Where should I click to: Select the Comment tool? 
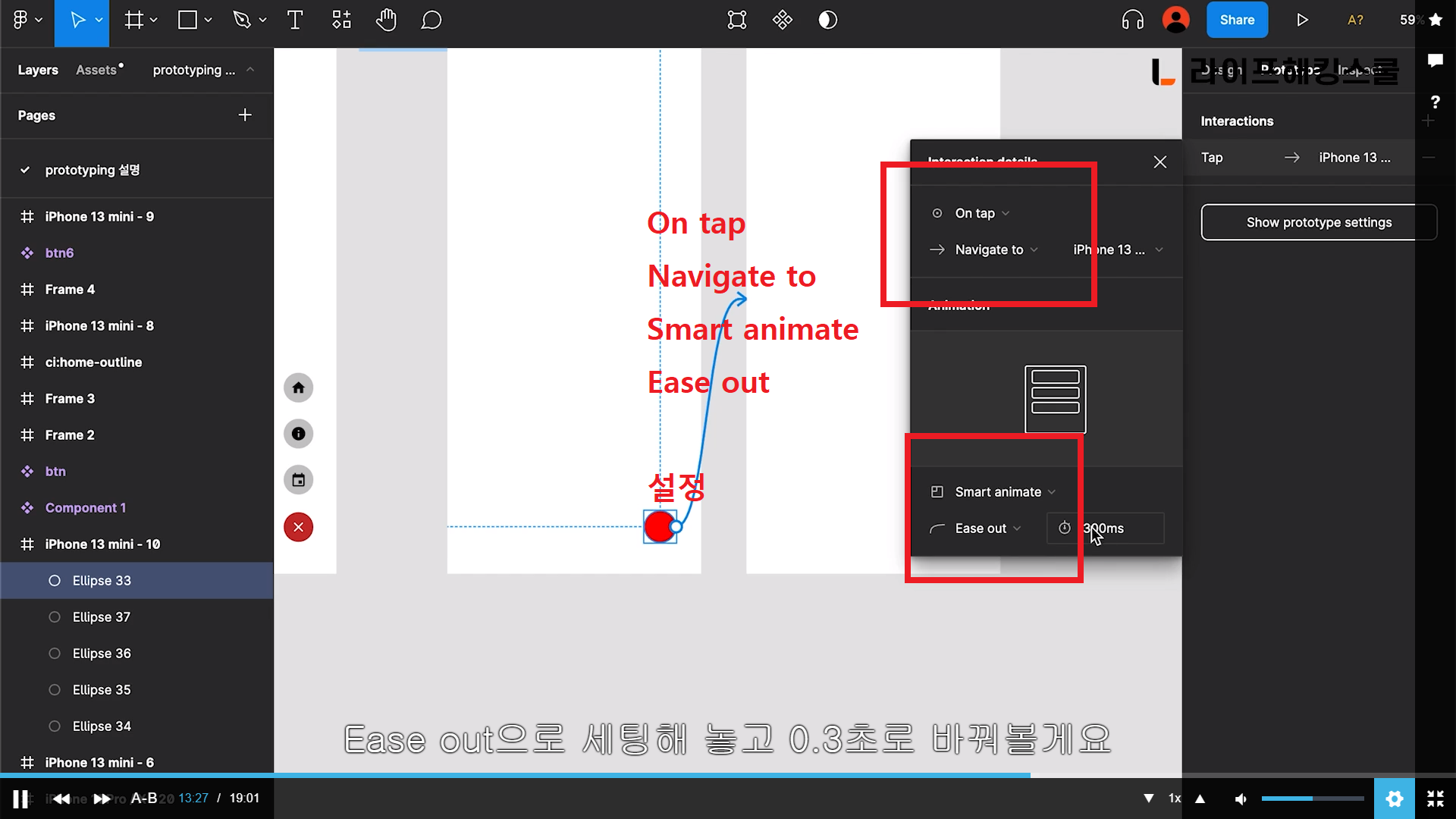[431, 20]
